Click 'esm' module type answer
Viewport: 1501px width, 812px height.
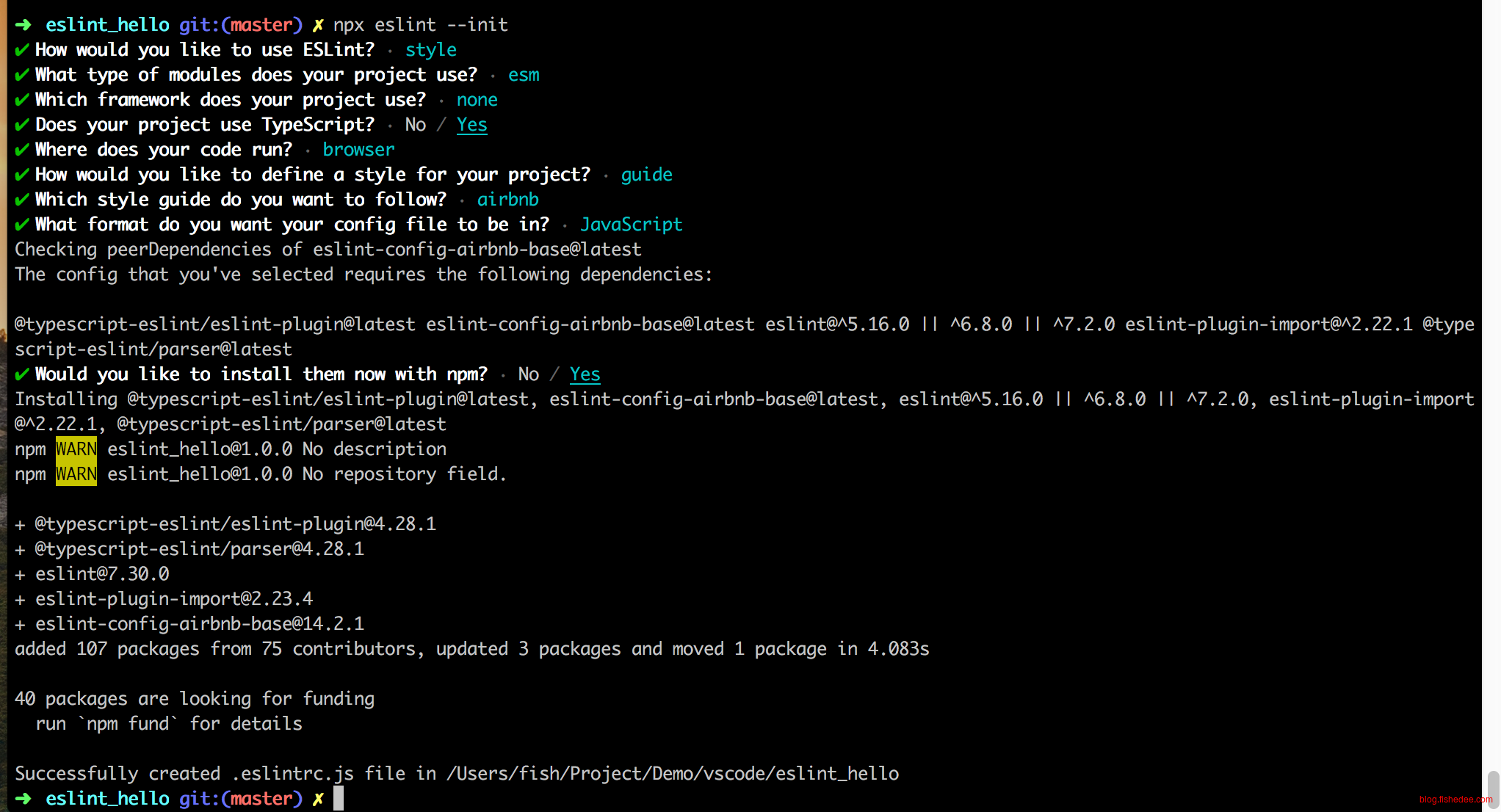(524, 75)
